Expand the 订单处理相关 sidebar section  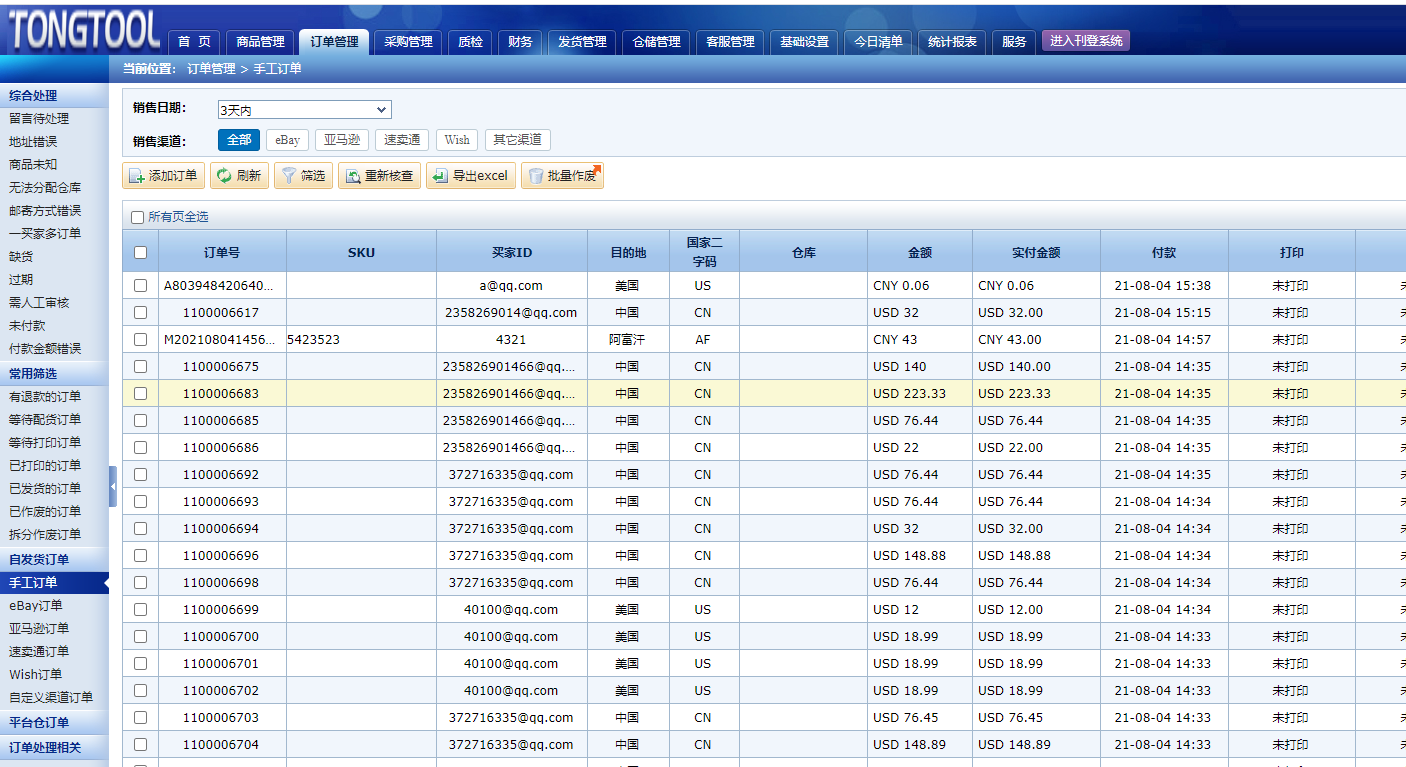point(54,747)
